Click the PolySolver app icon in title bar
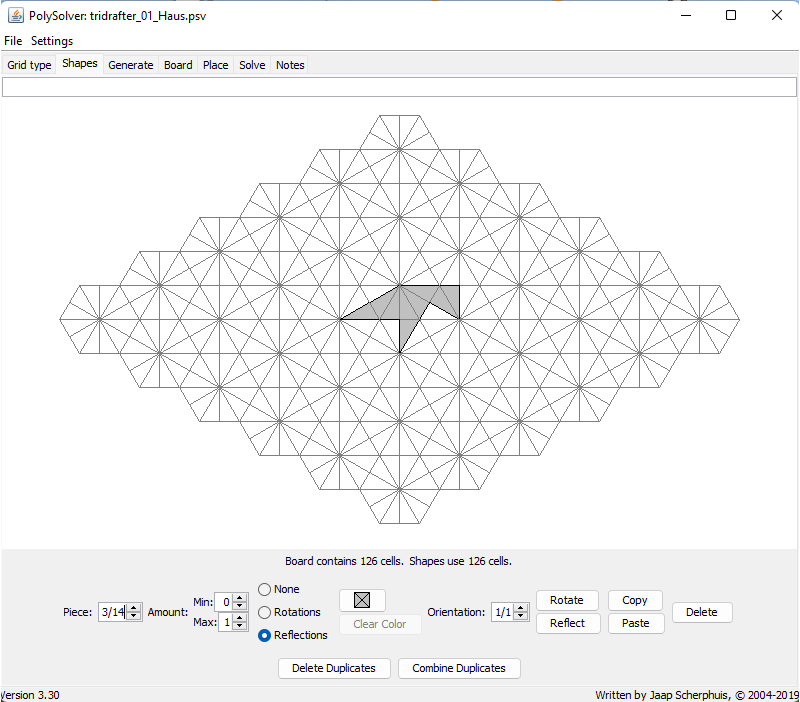The width and height of the screenshot is (800, 702). (16, 16)
